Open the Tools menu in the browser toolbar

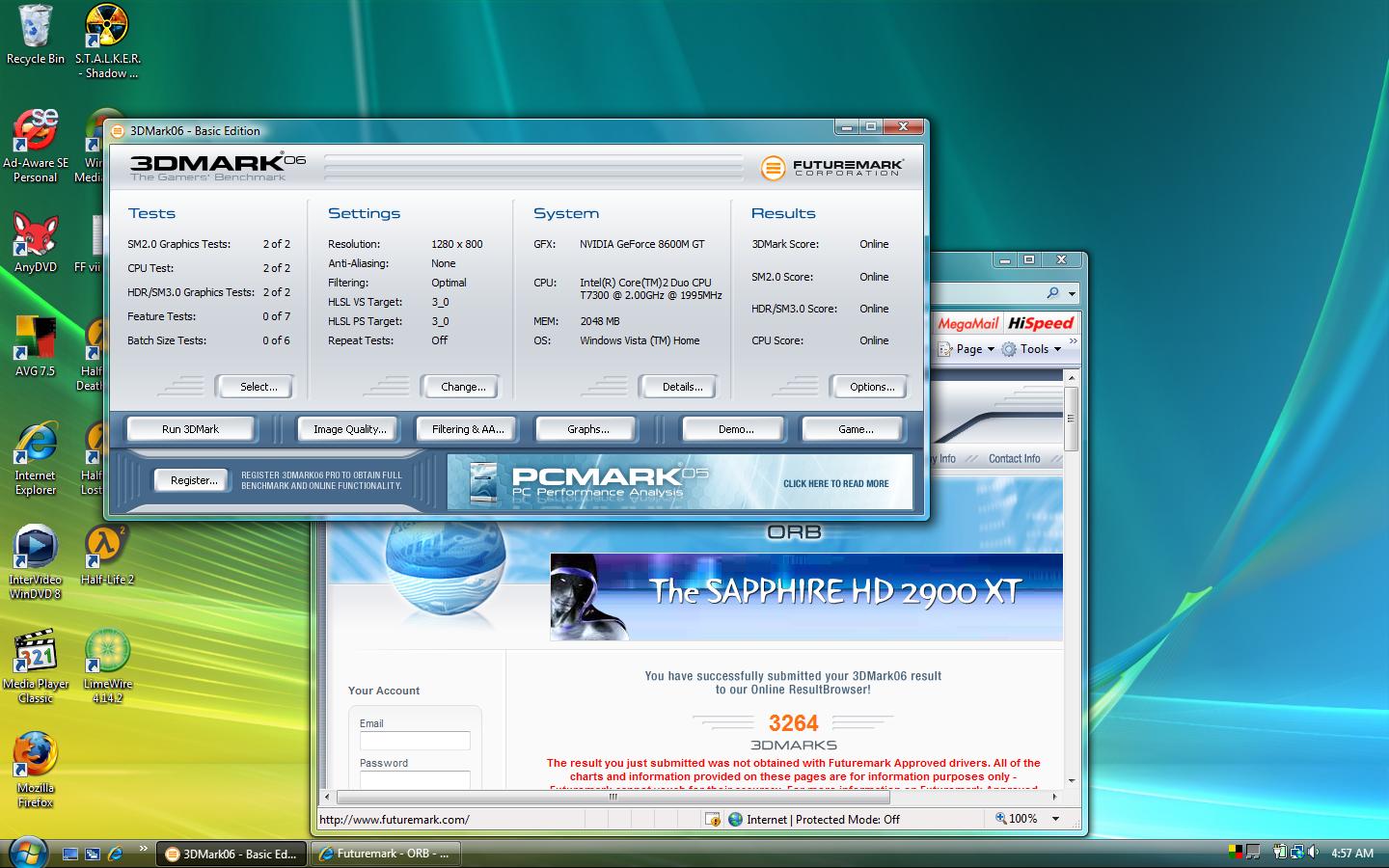click(1031, 349)
